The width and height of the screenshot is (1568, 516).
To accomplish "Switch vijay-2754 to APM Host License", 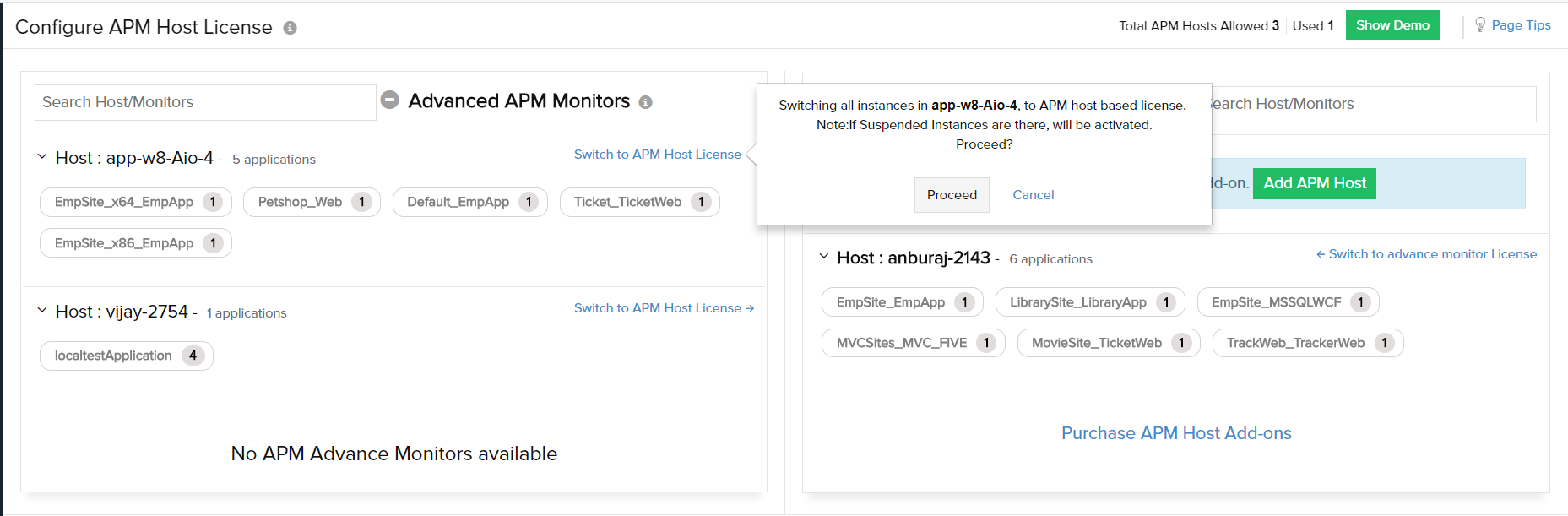I will [x=664, y=308].
